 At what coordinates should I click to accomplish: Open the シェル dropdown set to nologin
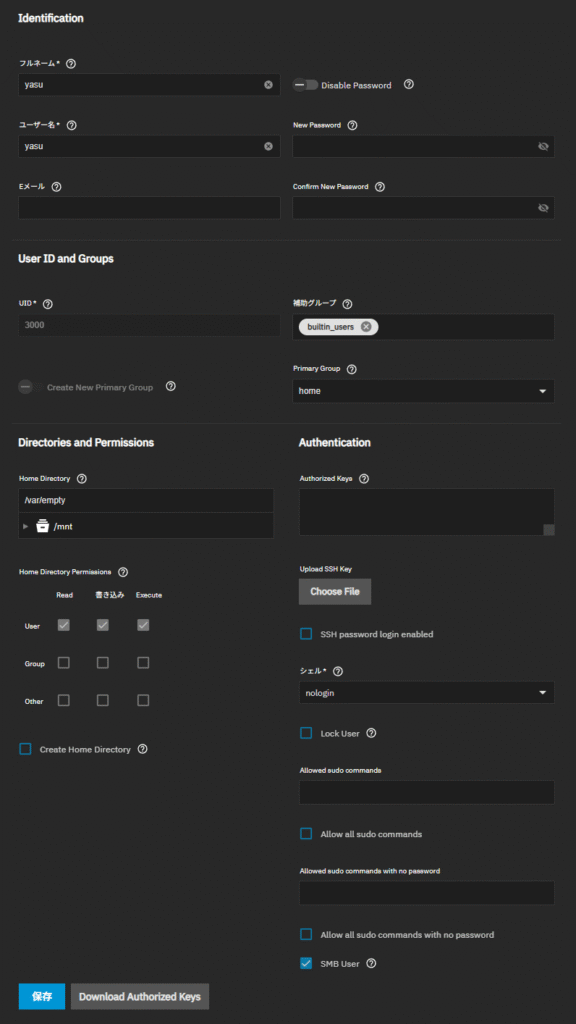pos(426,693)
